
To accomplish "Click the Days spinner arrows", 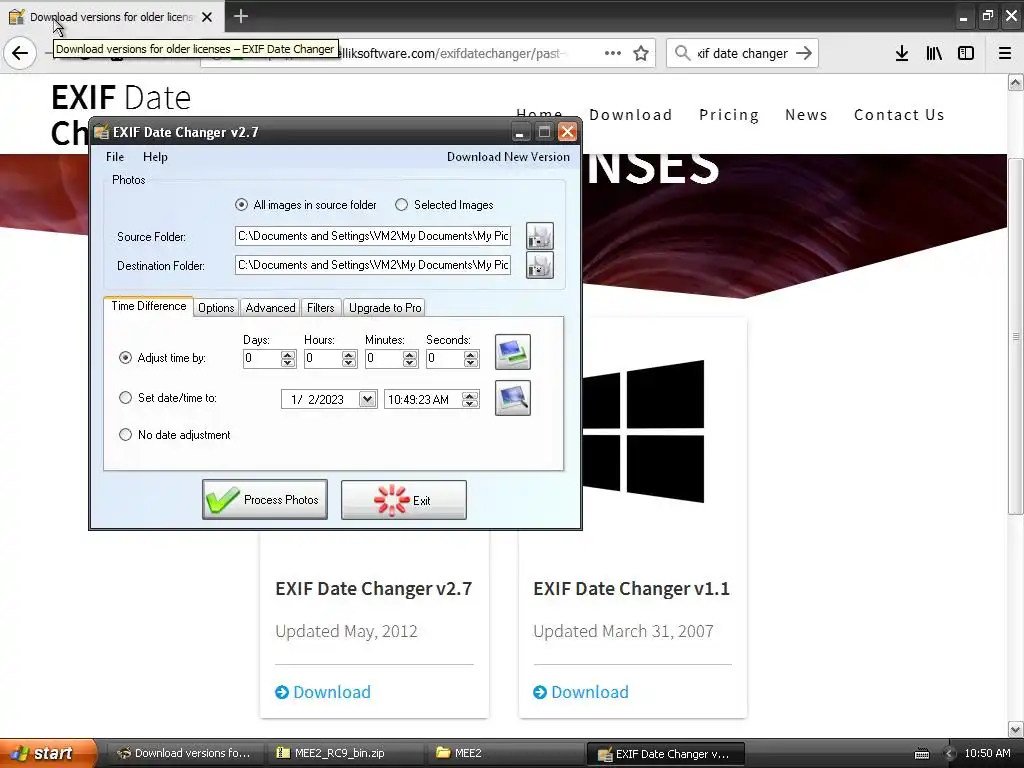I will (x=288, y=359).
